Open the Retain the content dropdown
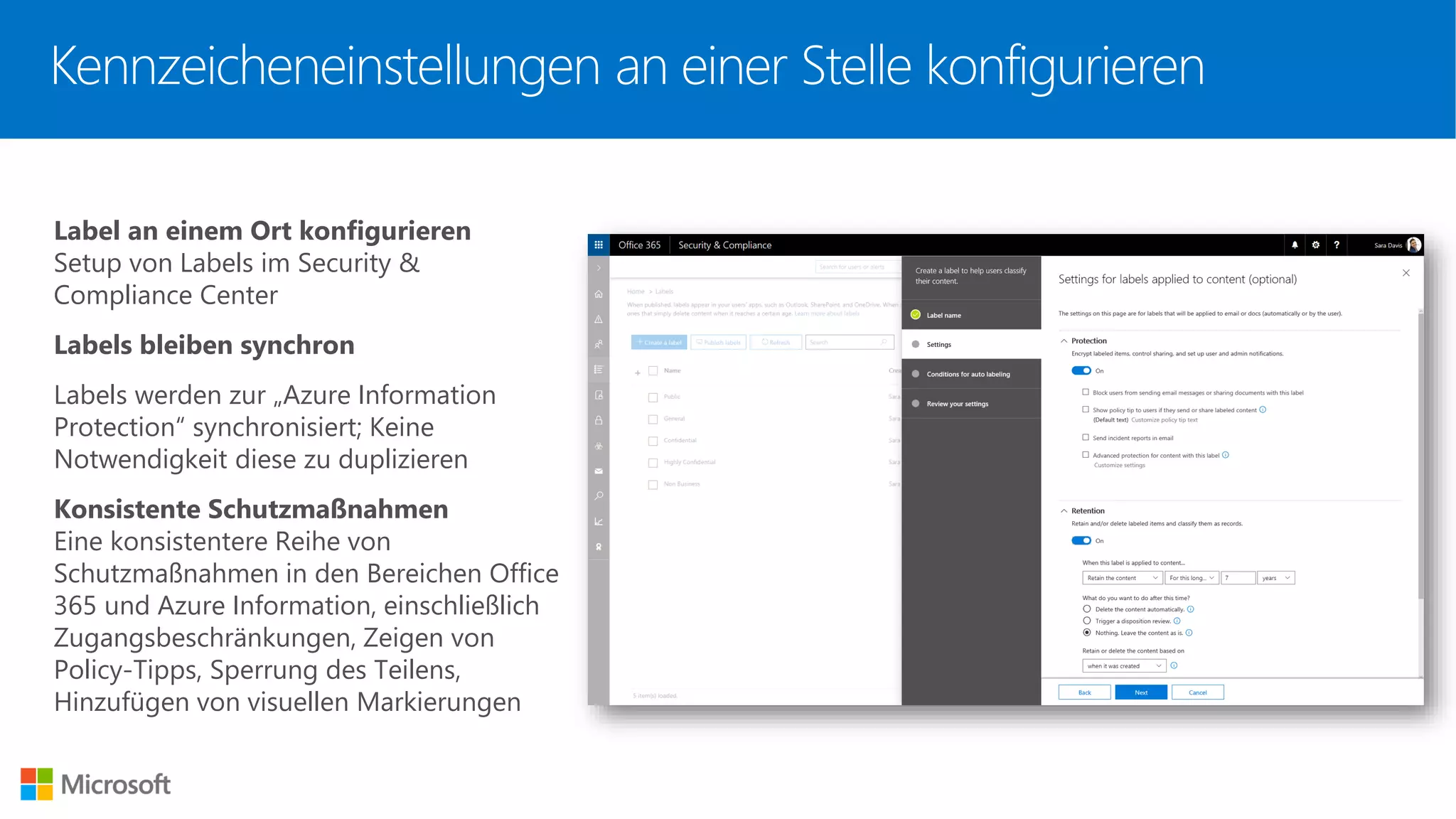The width and height of the screenshot is (1456, 819). click(1122, 578)
